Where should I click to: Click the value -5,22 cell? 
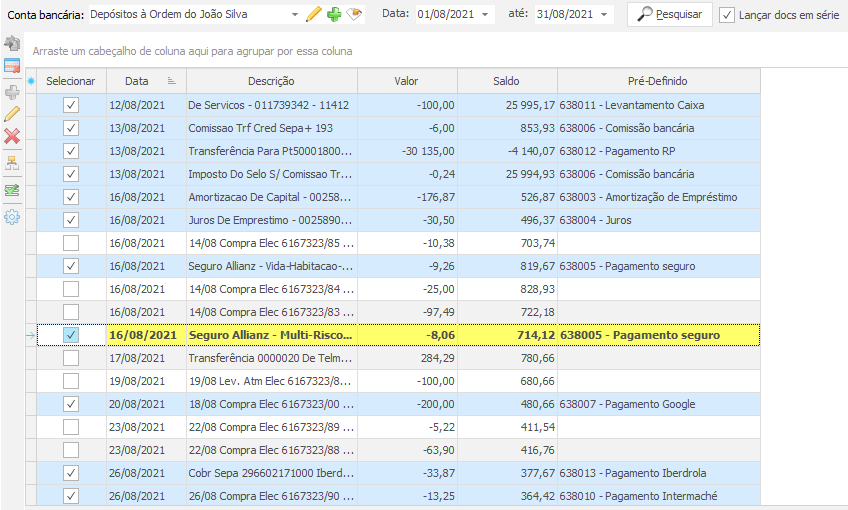tap(407, 427)
